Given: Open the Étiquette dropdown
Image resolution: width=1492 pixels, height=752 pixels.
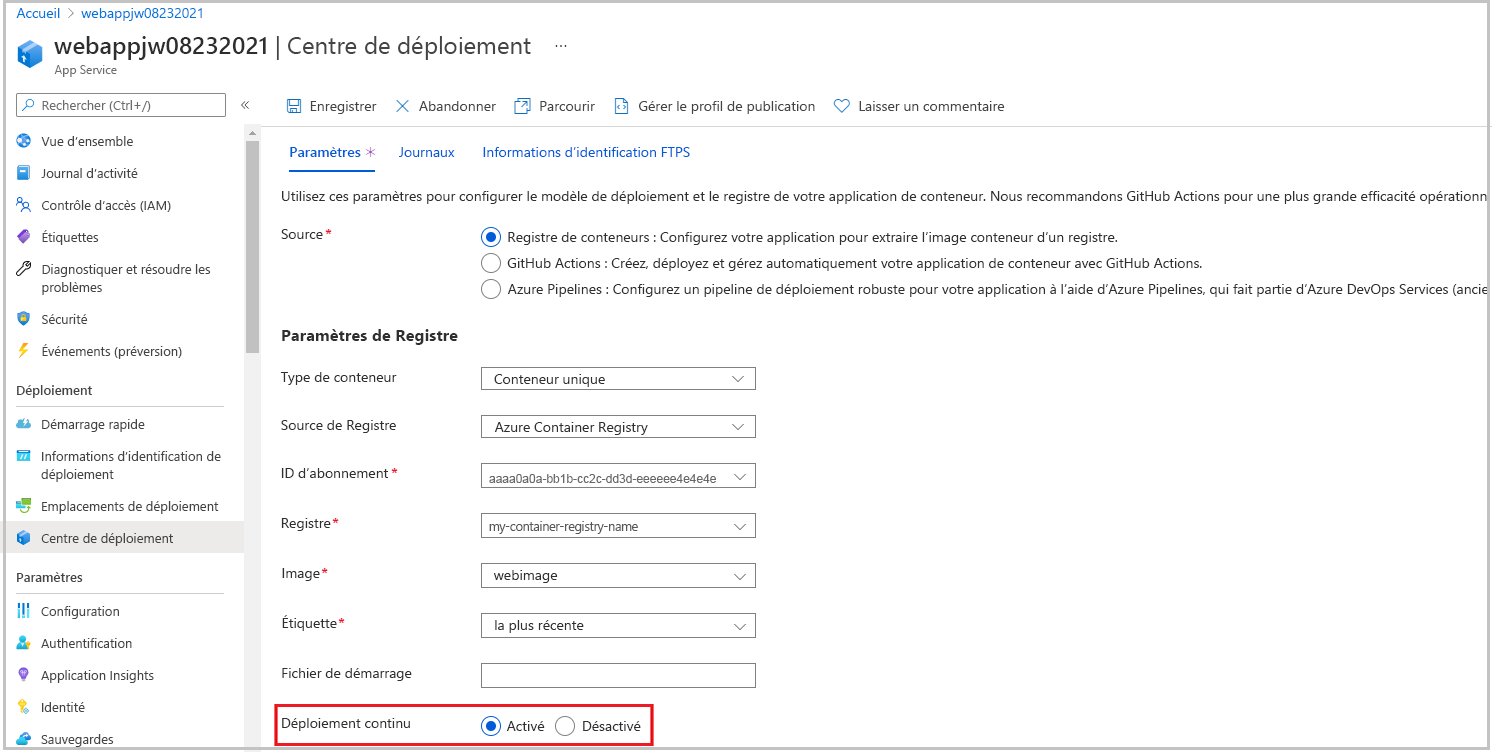Looking at the screenshot, I should [618, 625].
